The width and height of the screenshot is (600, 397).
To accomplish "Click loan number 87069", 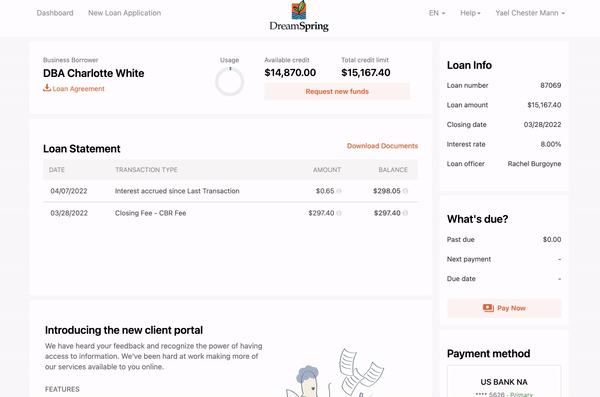I will click(551, 85).
